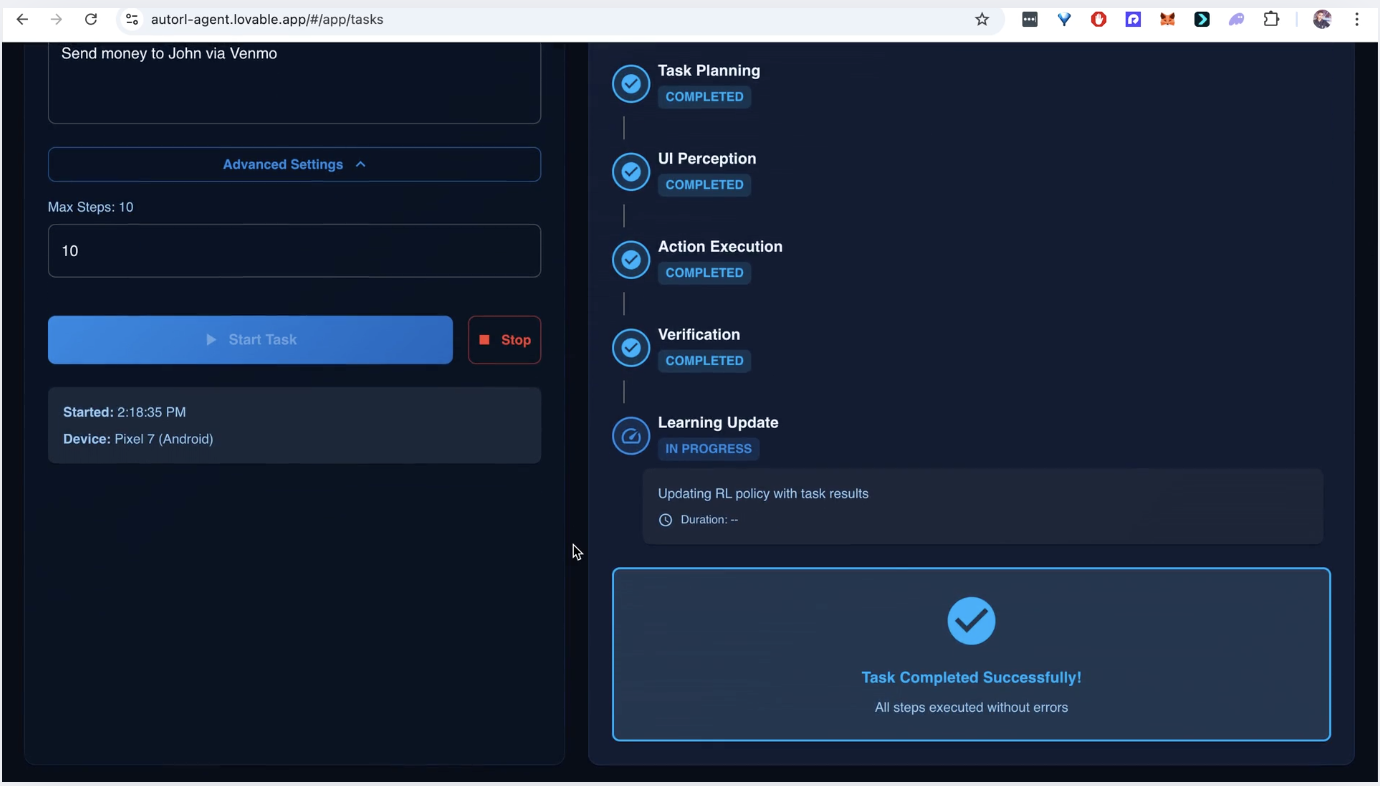Image resolution: width=1380 pixels, height=786 pixels.
Task: Click the 'Duration: --' text
Action: coord(709,520)
